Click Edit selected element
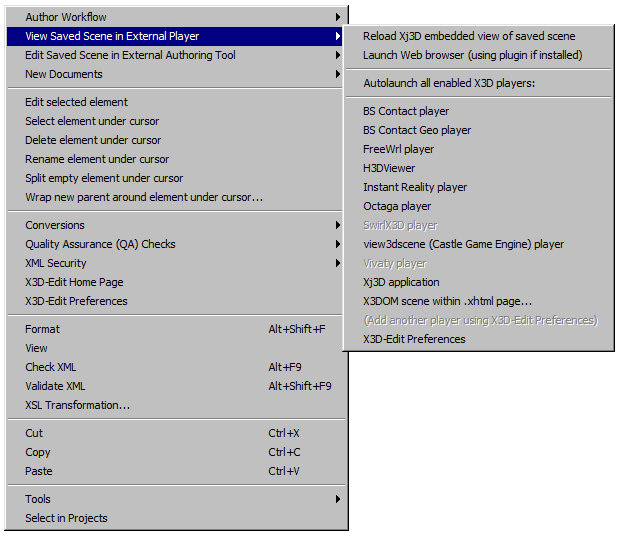This screenshot has height=534, width=622. (x=76, y=102)
